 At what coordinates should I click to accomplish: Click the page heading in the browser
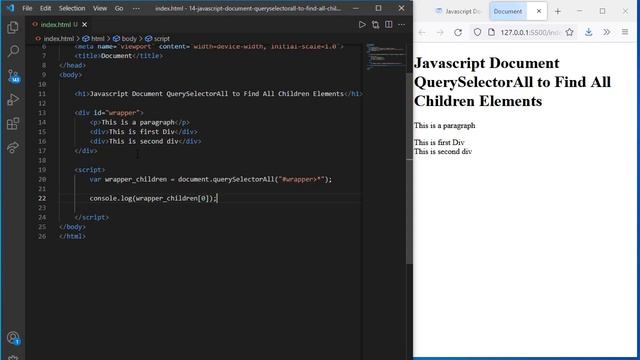(x=512, y=82)
